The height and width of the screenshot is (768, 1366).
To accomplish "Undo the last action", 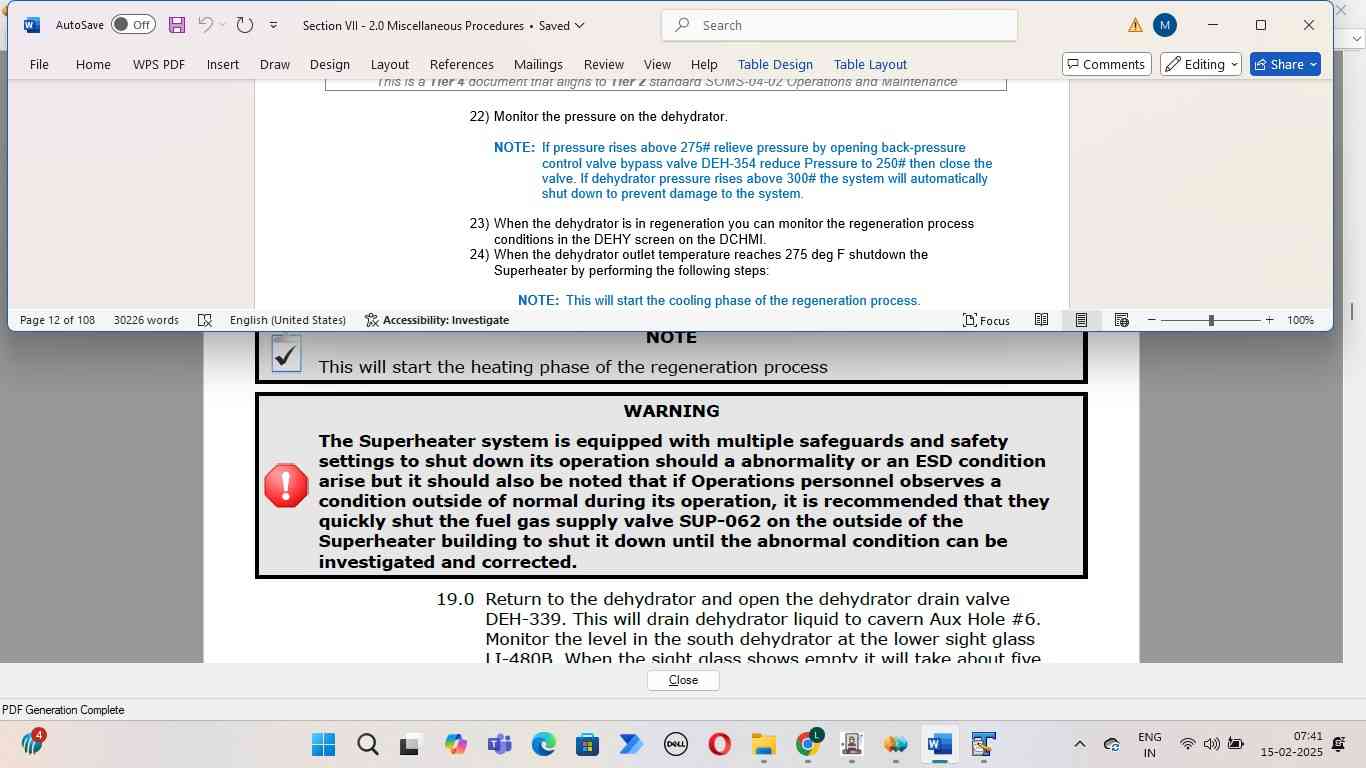I will point(205,25).
